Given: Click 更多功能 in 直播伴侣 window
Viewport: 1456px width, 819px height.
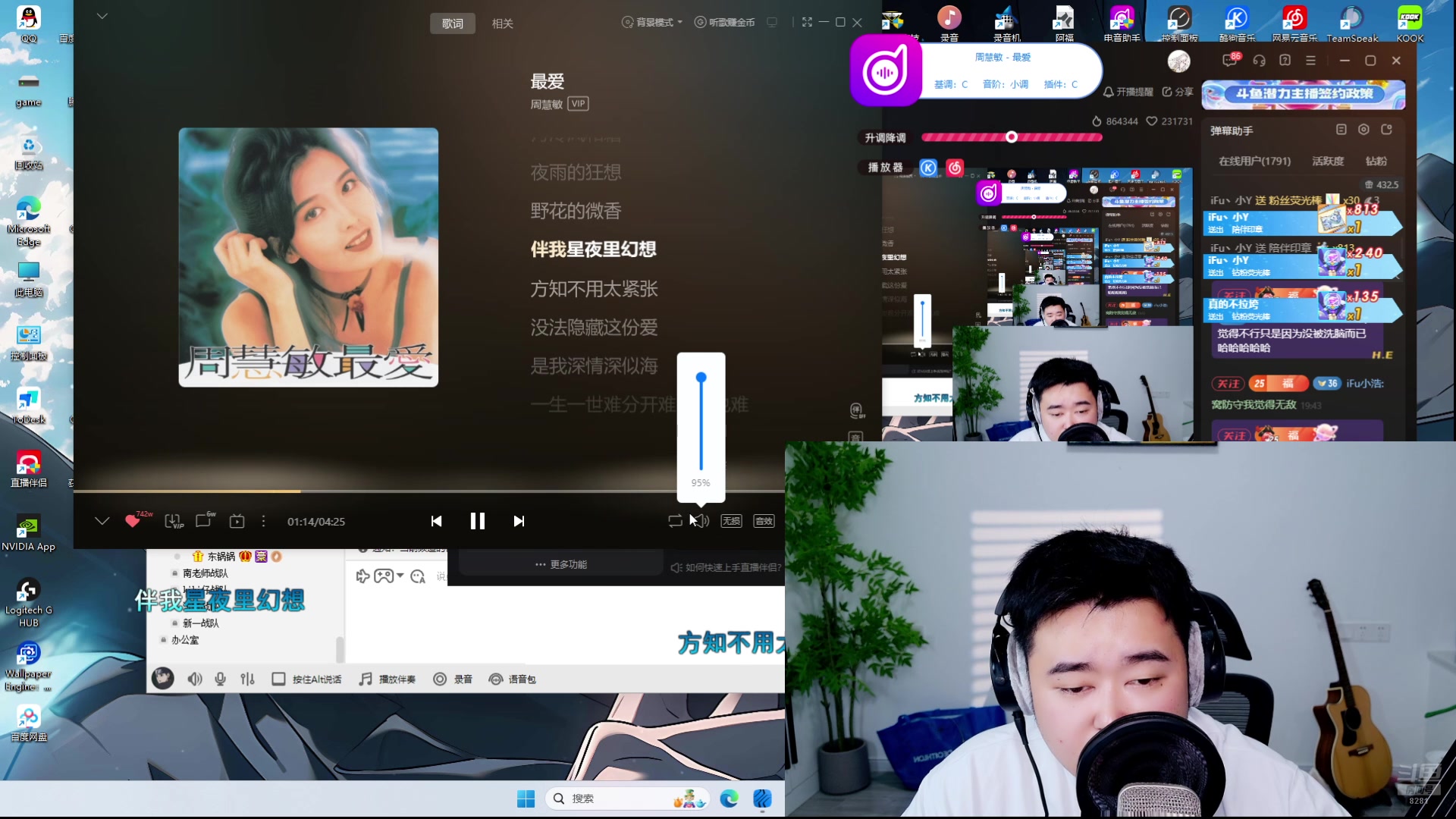Looking at the screenshot, I should [x=561, y=564].
